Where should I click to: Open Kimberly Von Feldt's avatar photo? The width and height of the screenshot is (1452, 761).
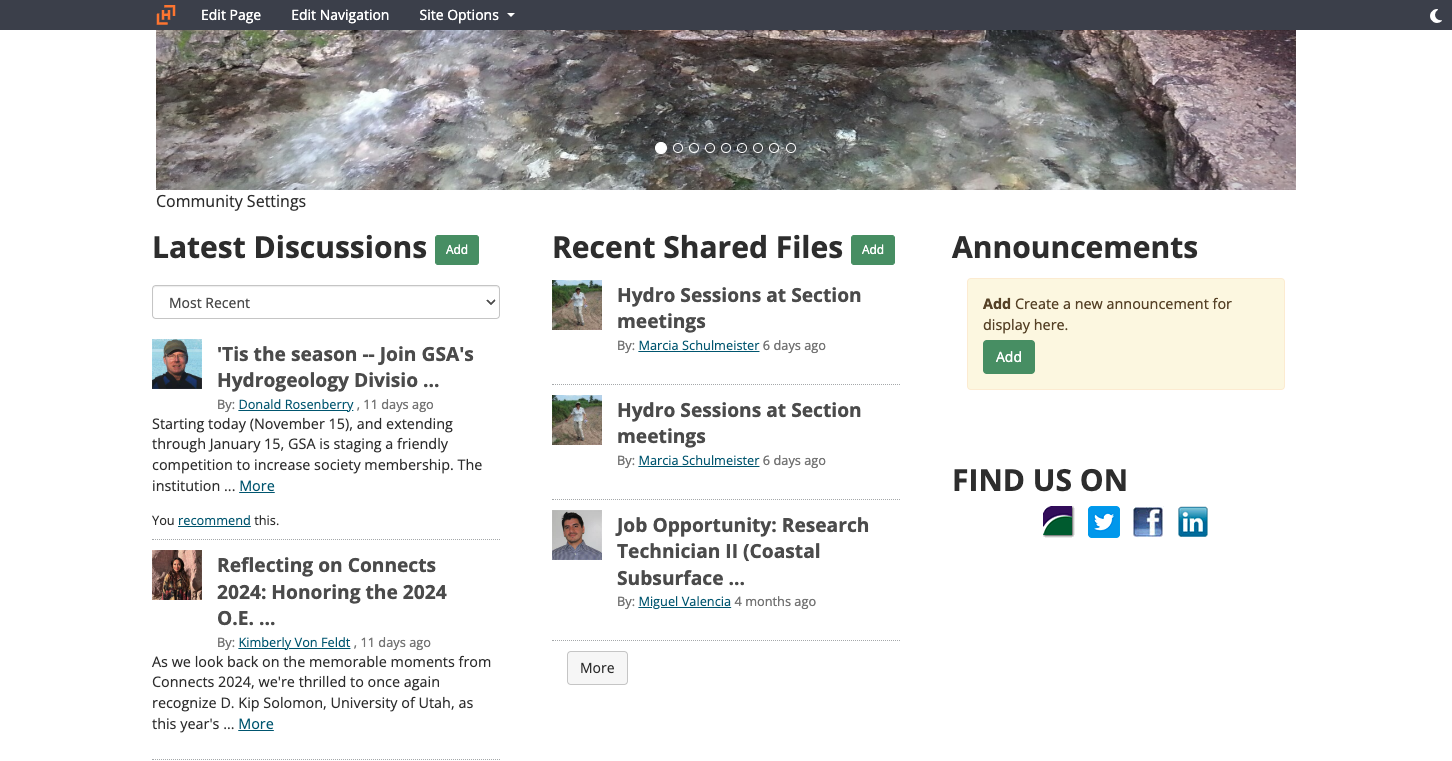(x=177, y=575)
